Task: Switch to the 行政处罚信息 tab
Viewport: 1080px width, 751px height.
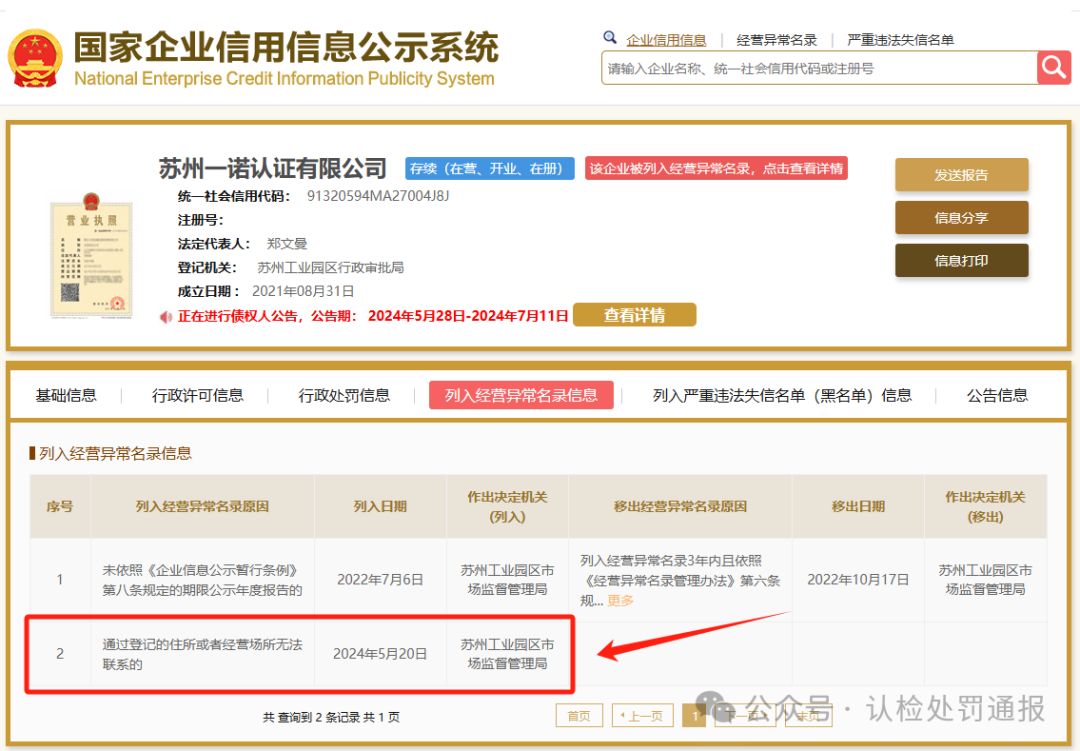Action: [x=344, y=395]
